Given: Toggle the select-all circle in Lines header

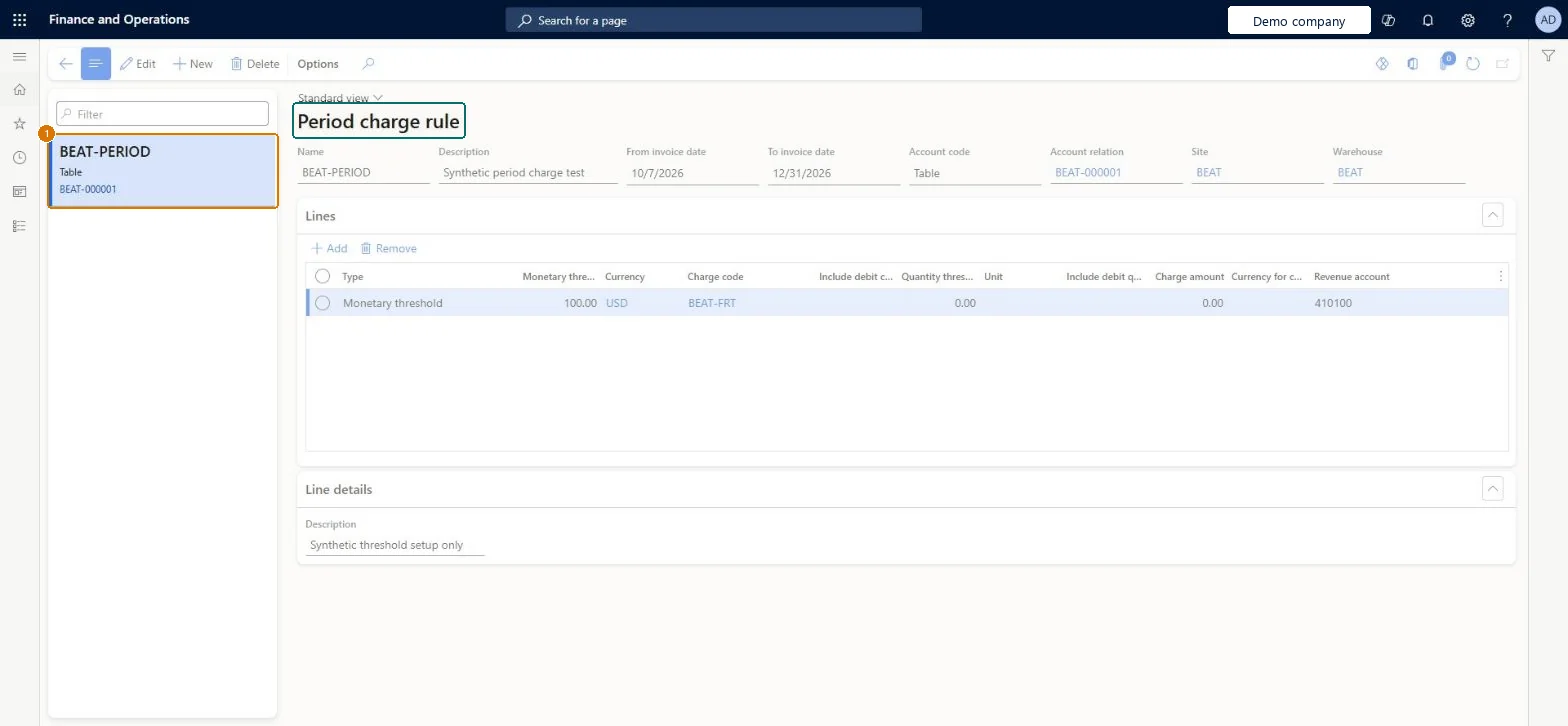Looking at the screenshot, I should [322, 276].
